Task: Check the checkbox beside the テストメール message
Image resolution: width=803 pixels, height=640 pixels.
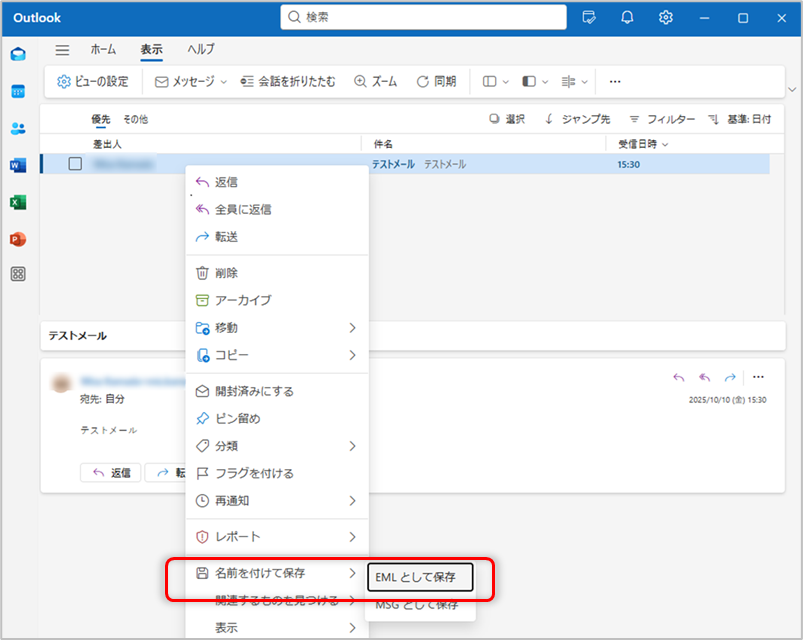Action: pyautogui.click(x=75, y=164)
